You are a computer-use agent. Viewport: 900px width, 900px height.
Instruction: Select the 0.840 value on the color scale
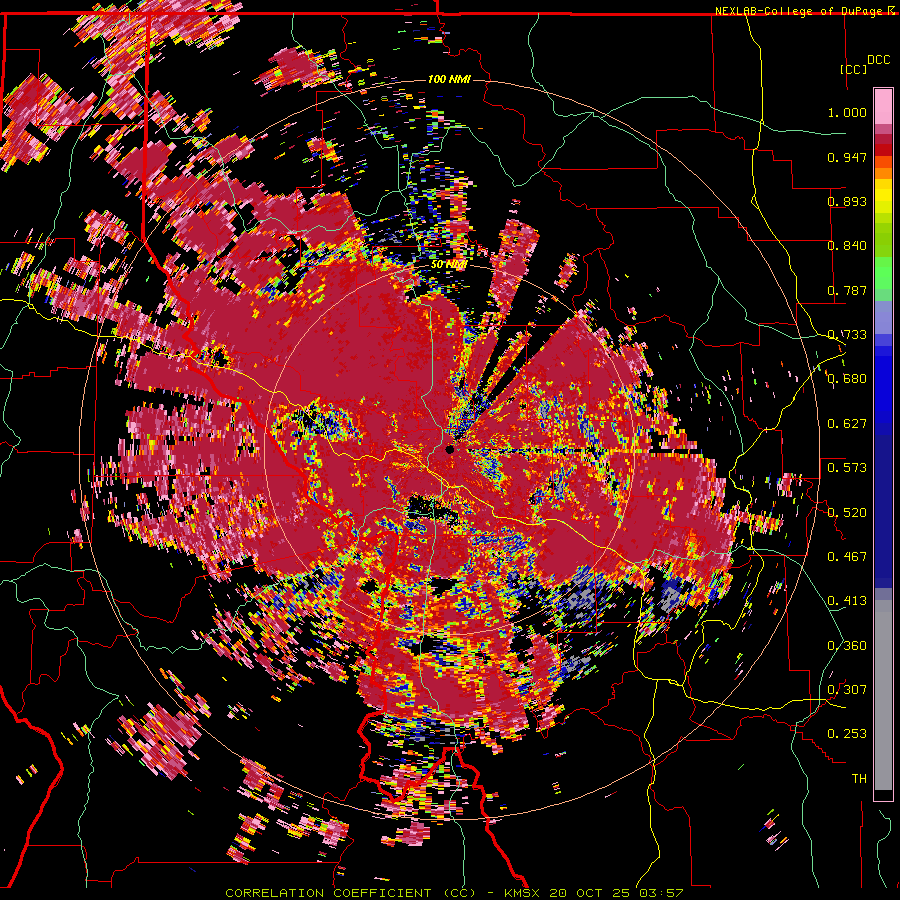coord(847,246)
